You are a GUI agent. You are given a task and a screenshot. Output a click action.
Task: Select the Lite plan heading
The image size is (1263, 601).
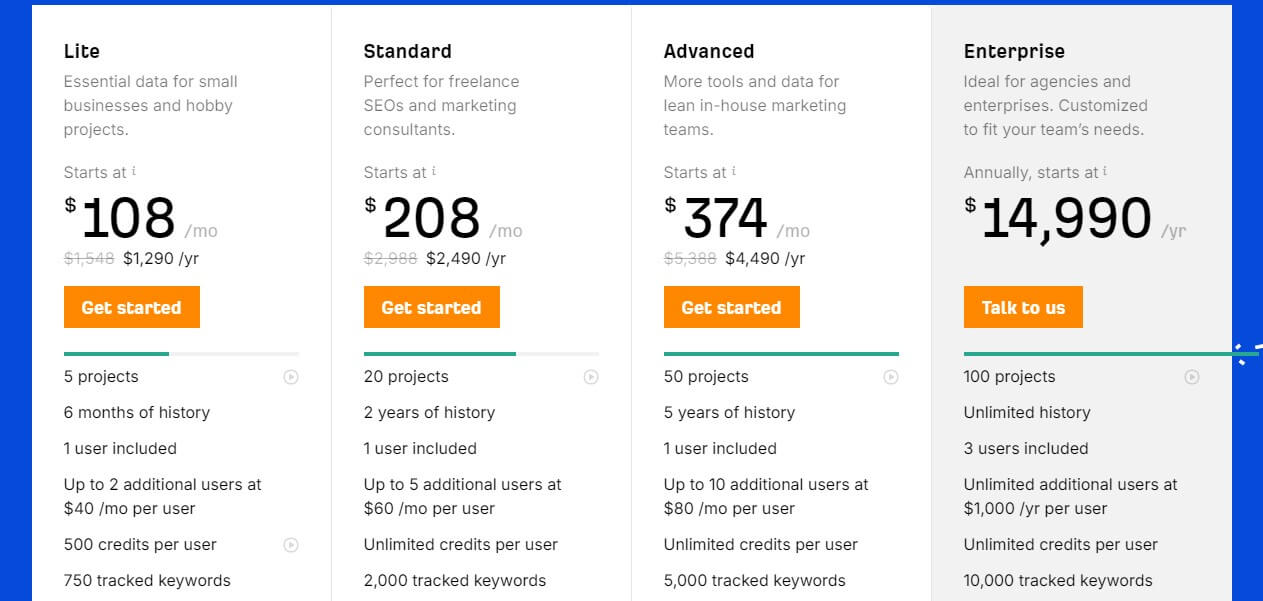click(81, 51)
